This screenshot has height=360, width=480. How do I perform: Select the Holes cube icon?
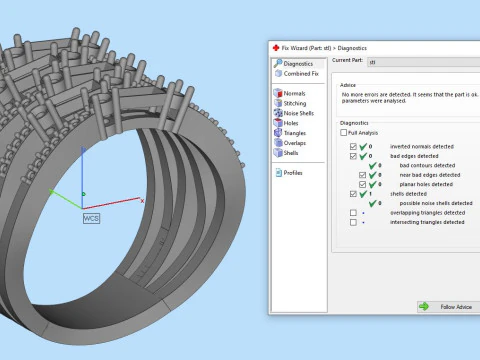[278, 123]
